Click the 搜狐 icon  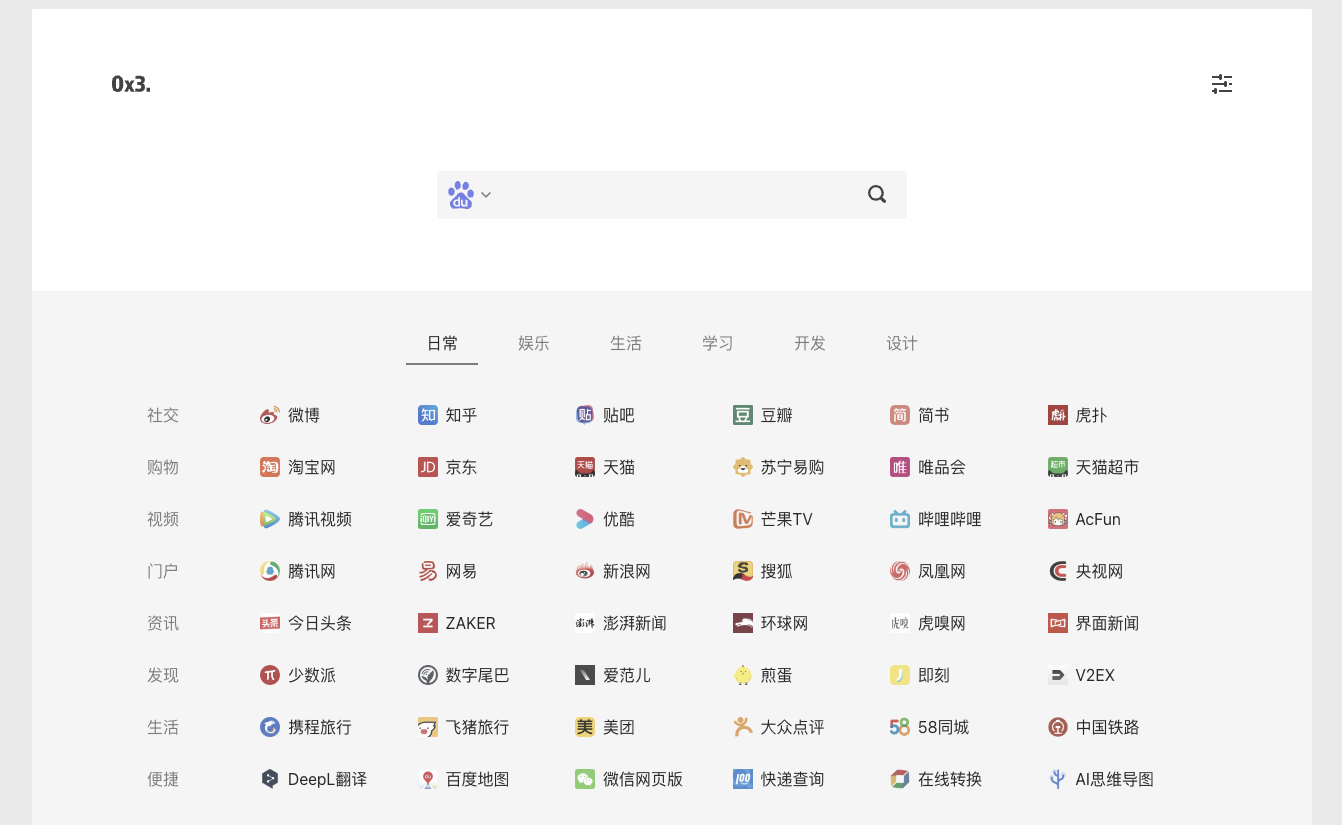[743, 571]
